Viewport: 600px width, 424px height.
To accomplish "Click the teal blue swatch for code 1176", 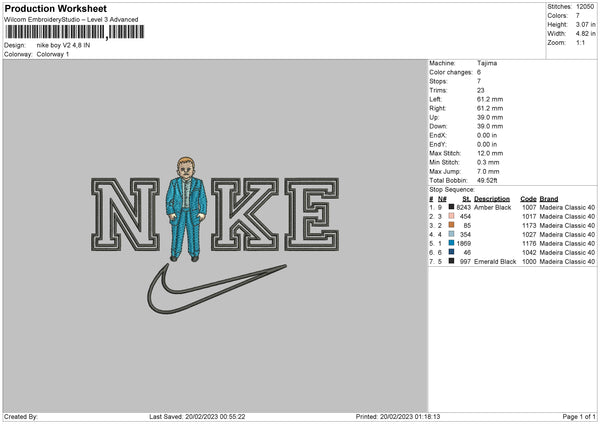I will [x=451, y=243].
